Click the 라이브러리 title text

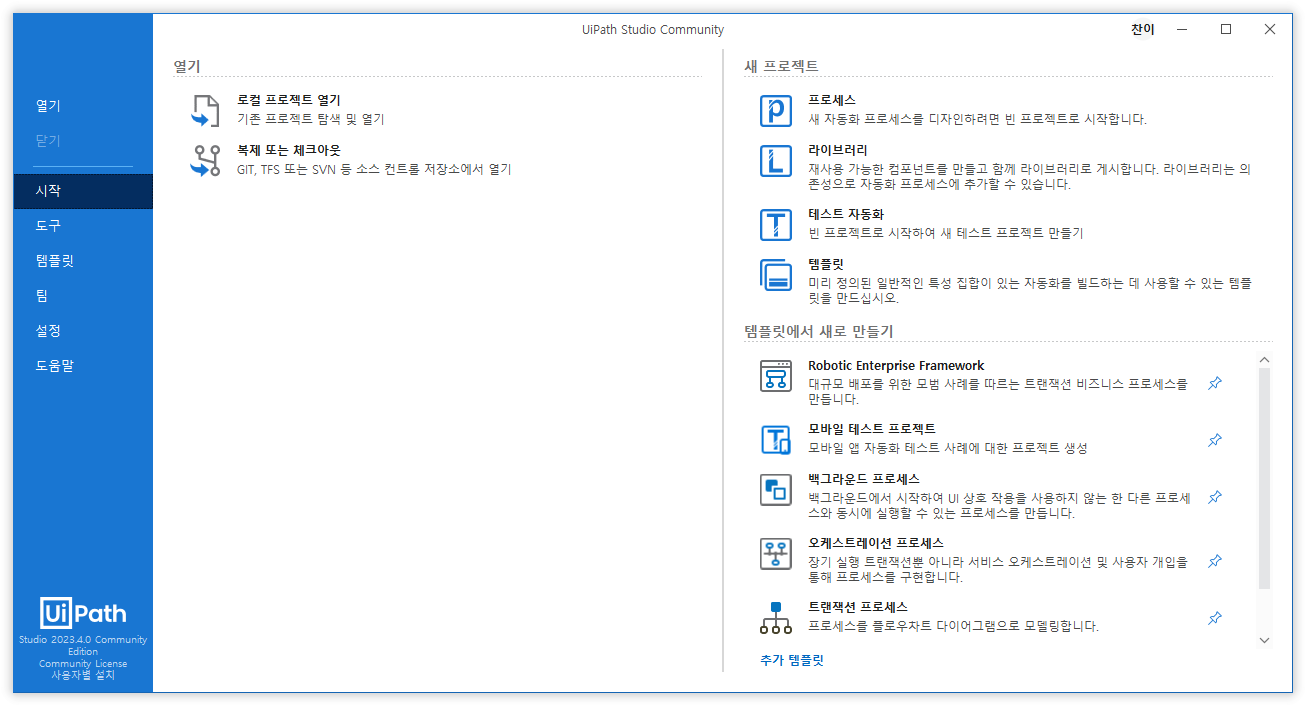(838, 150)
